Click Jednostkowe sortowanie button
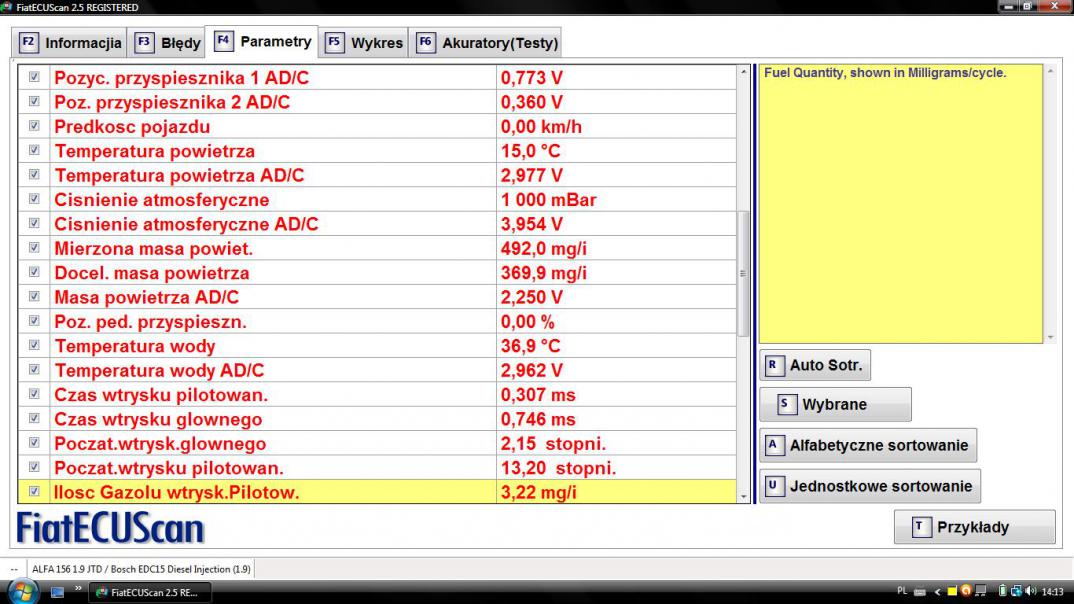 [x=870, y=486]
